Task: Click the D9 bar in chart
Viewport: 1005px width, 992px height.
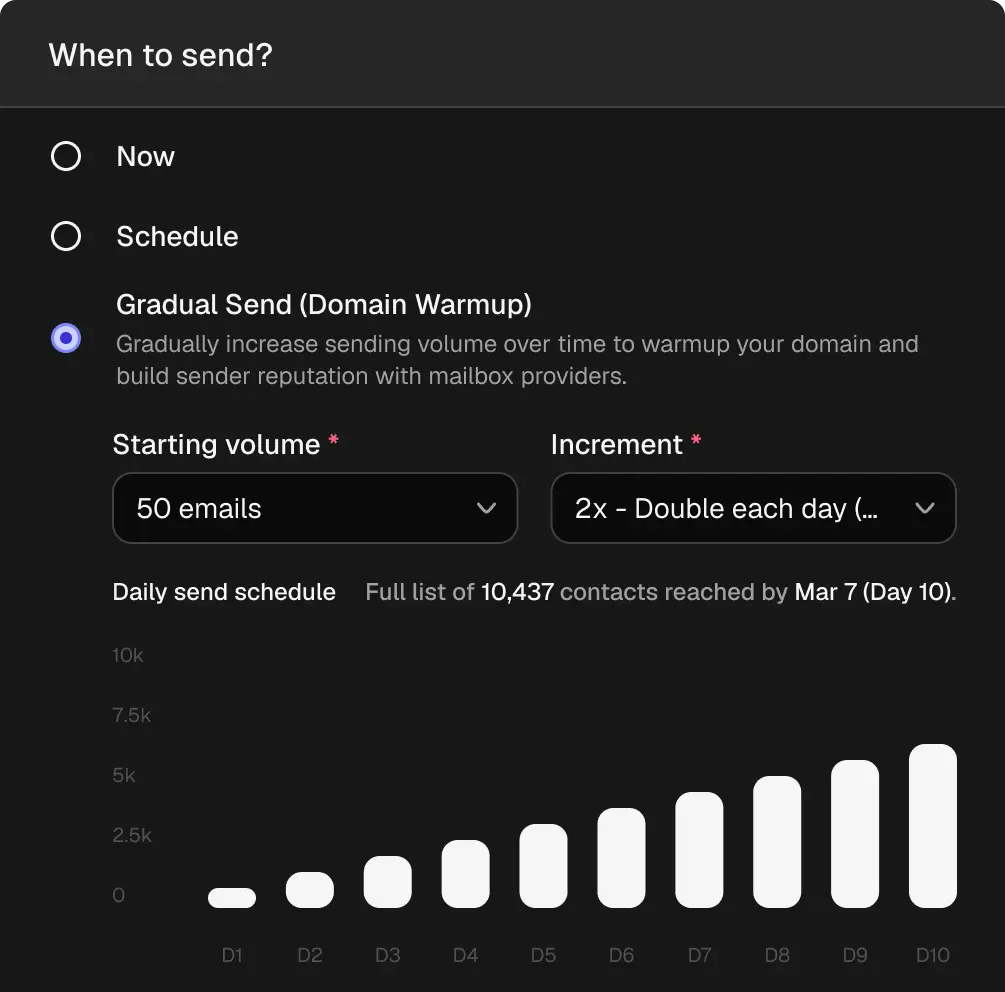Action: click(855, 834)
